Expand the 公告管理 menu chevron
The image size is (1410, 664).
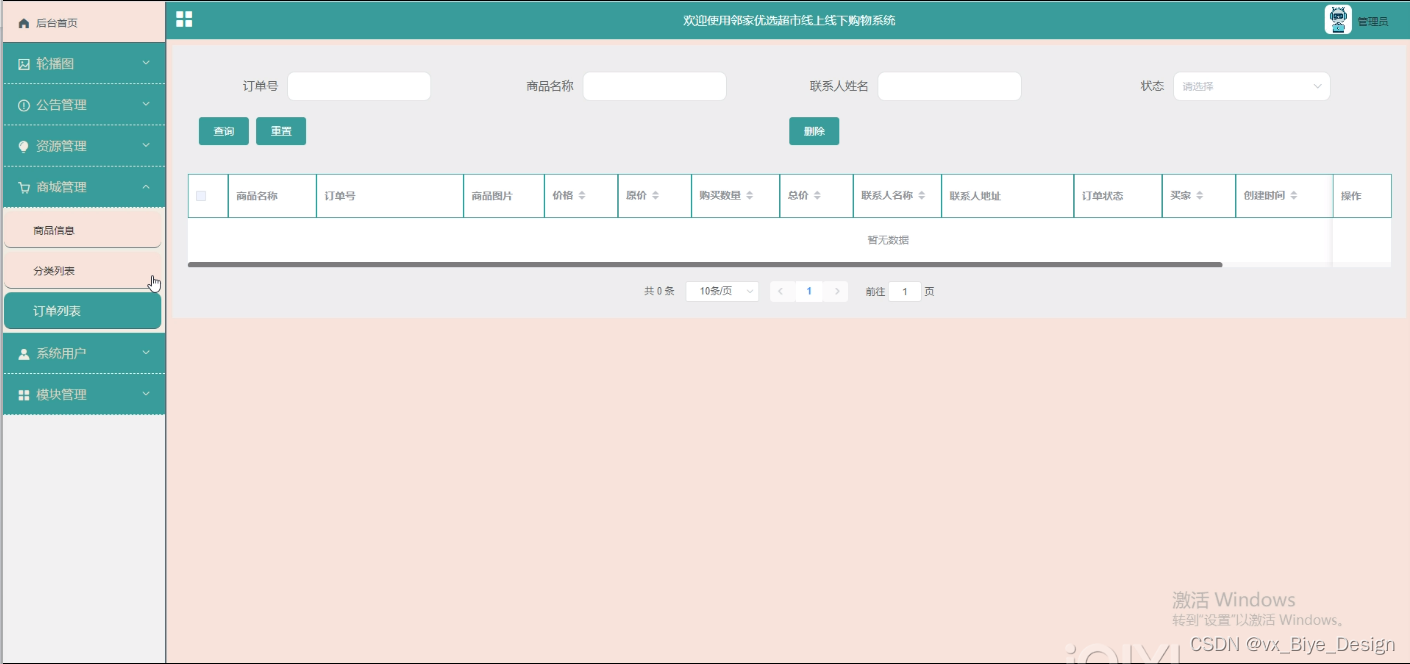[x=146, y=104]
